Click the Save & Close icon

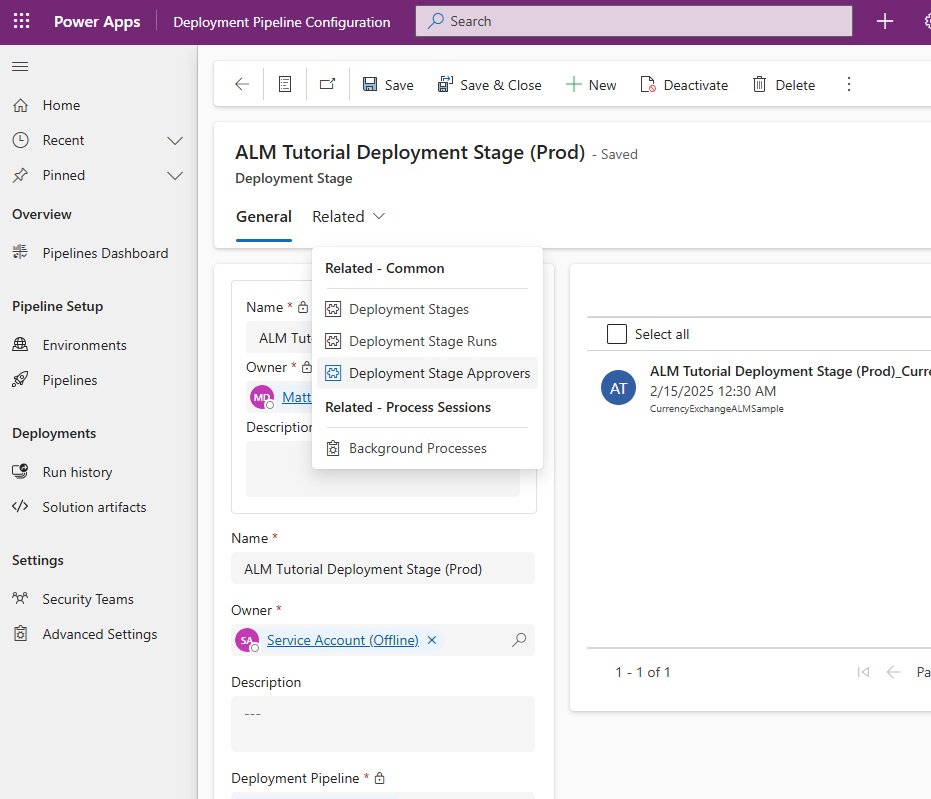click(445, 84)
